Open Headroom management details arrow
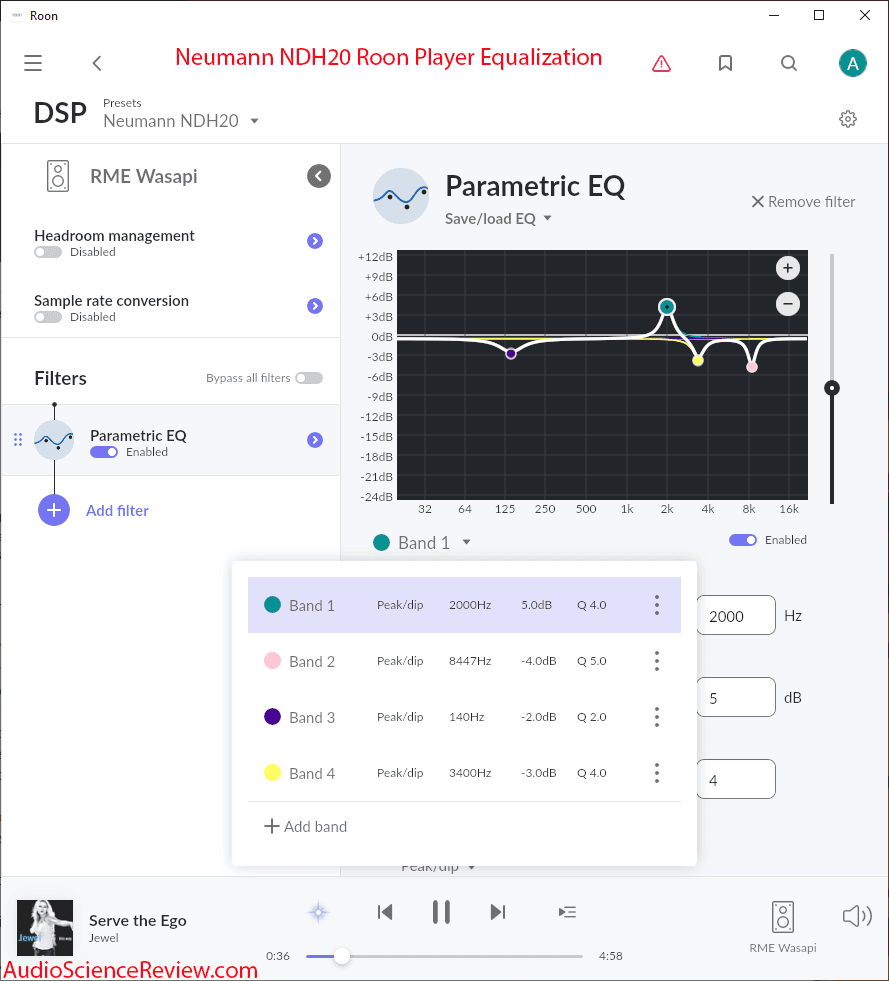 pyautogui.click(x=315, y=241)
